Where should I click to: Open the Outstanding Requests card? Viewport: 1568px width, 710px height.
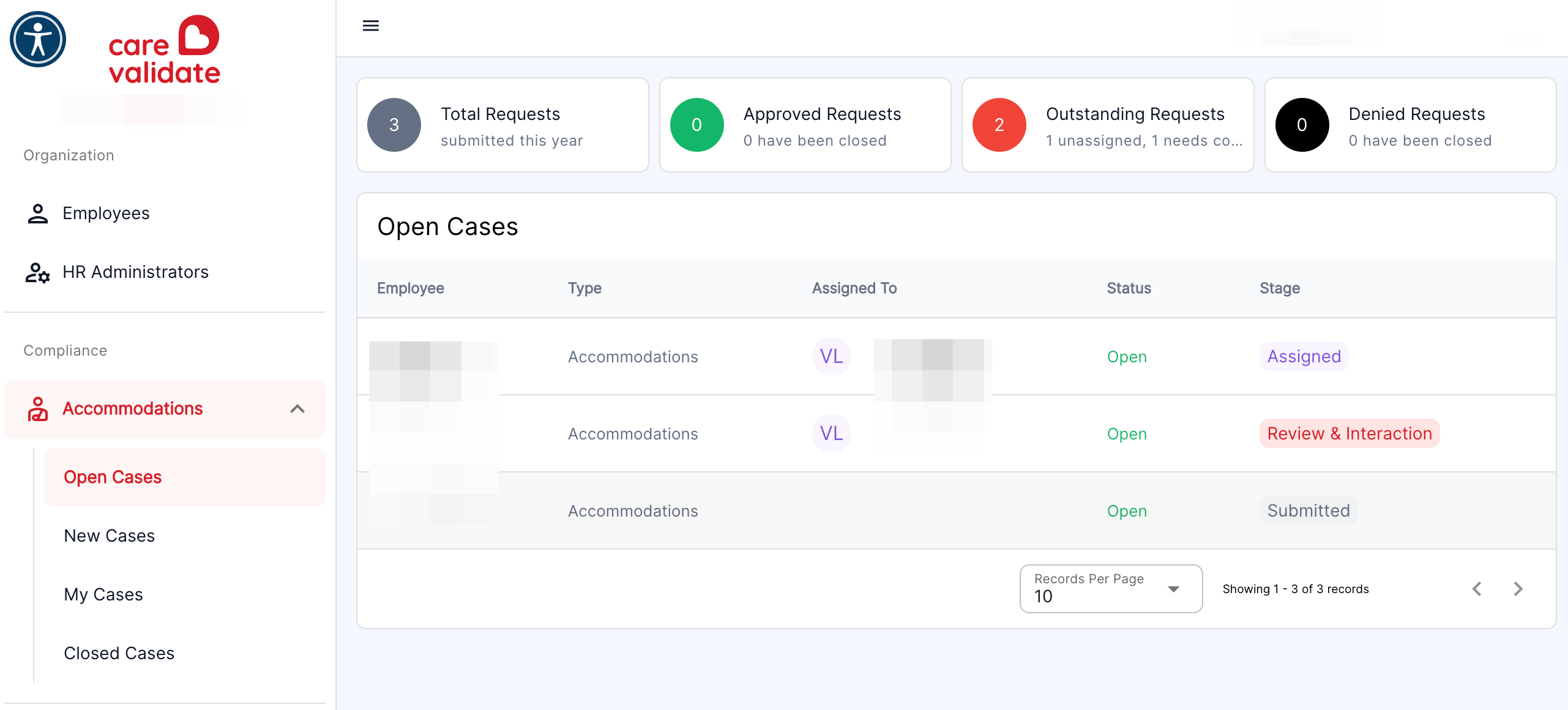[1108, 125]
